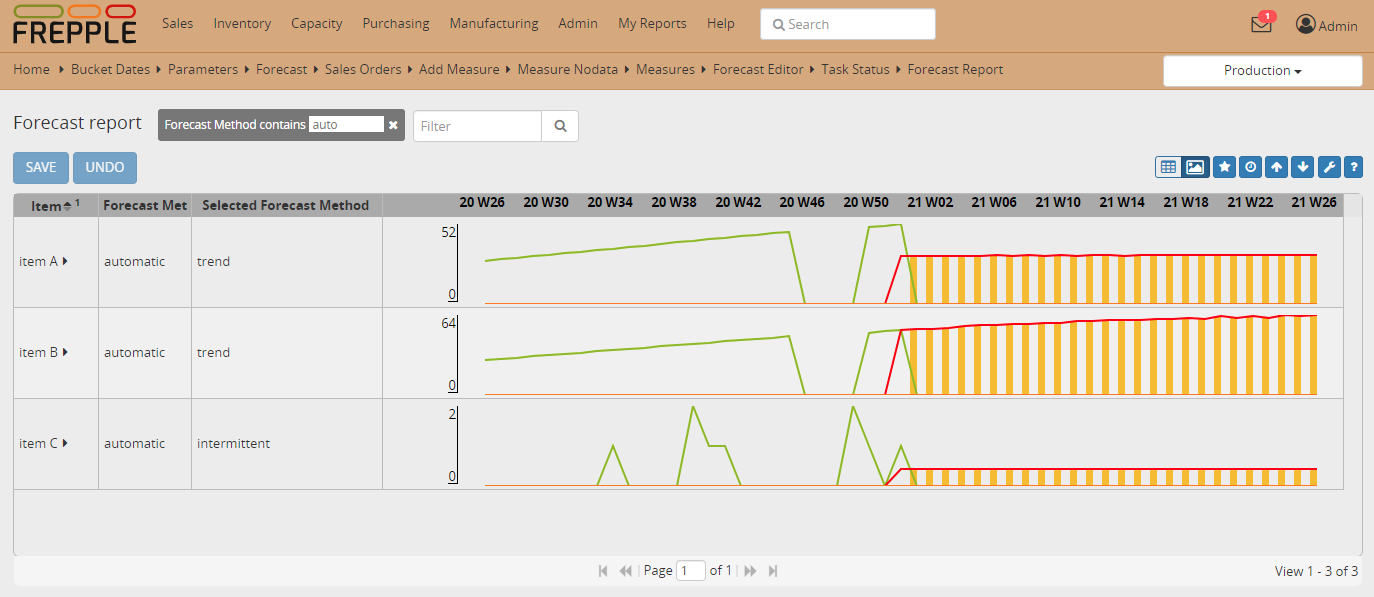
Task: Expand the item A row details
Action: click(65, 261)
